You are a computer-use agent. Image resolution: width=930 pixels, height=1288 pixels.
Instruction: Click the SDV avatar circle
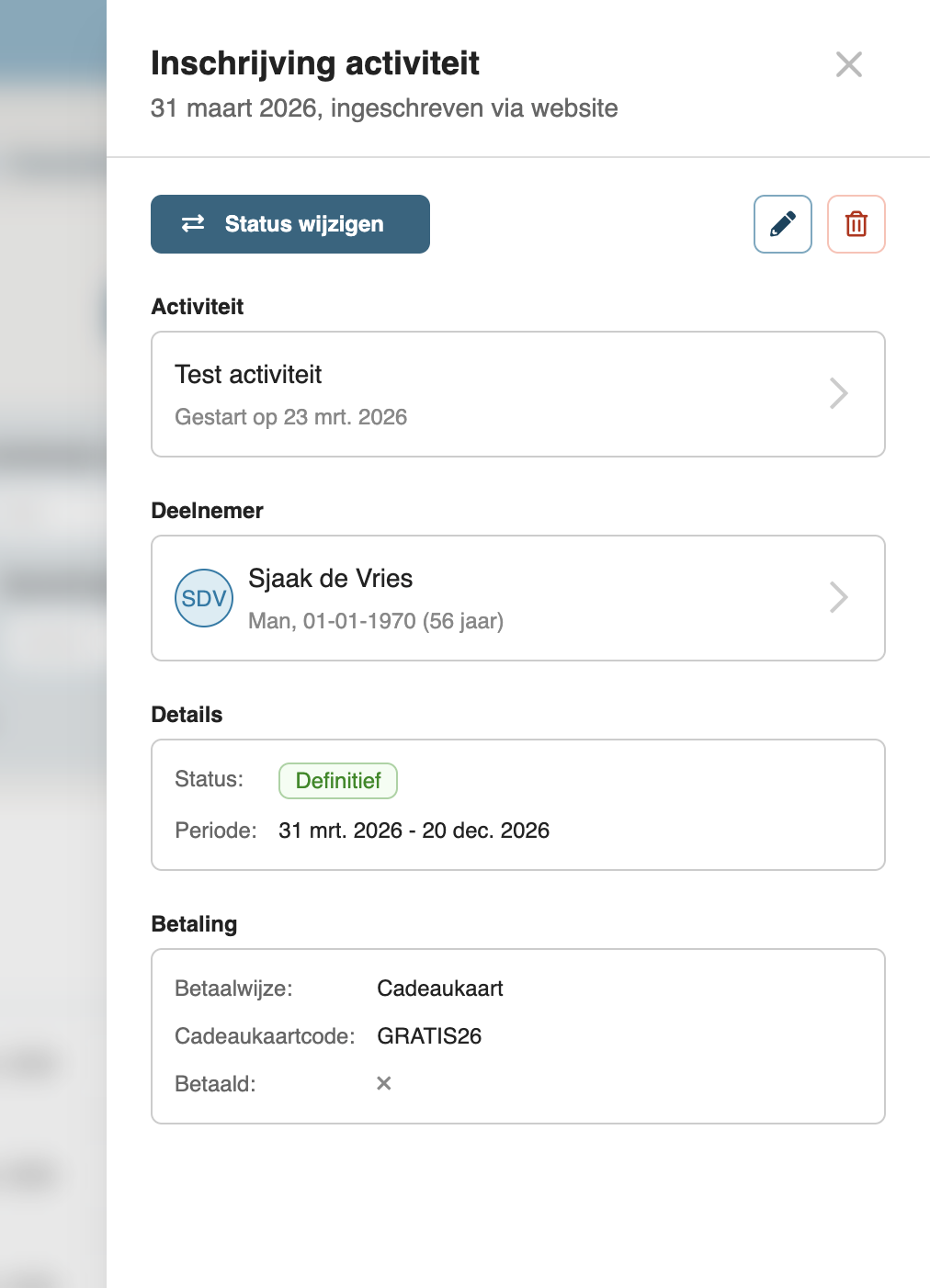(204, 598)
